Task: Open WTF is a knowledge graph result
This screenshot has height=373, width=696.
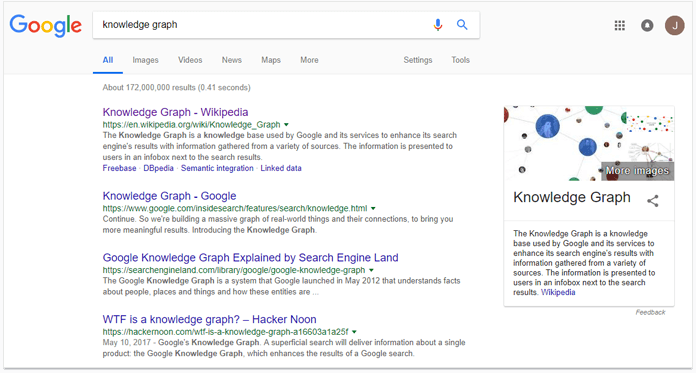Action: pyautogui.click(x=210, y=320)
